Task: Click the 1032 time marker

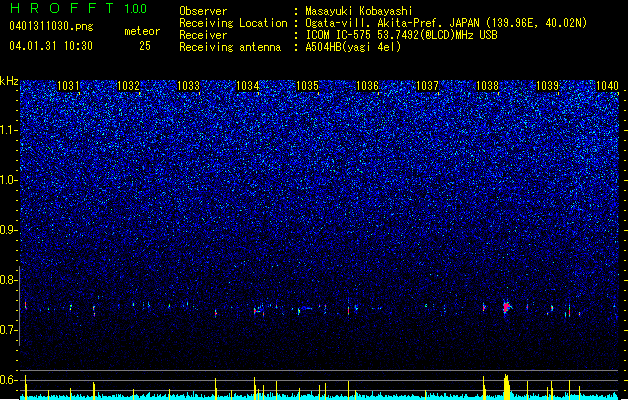Action: tap(128, 86)
